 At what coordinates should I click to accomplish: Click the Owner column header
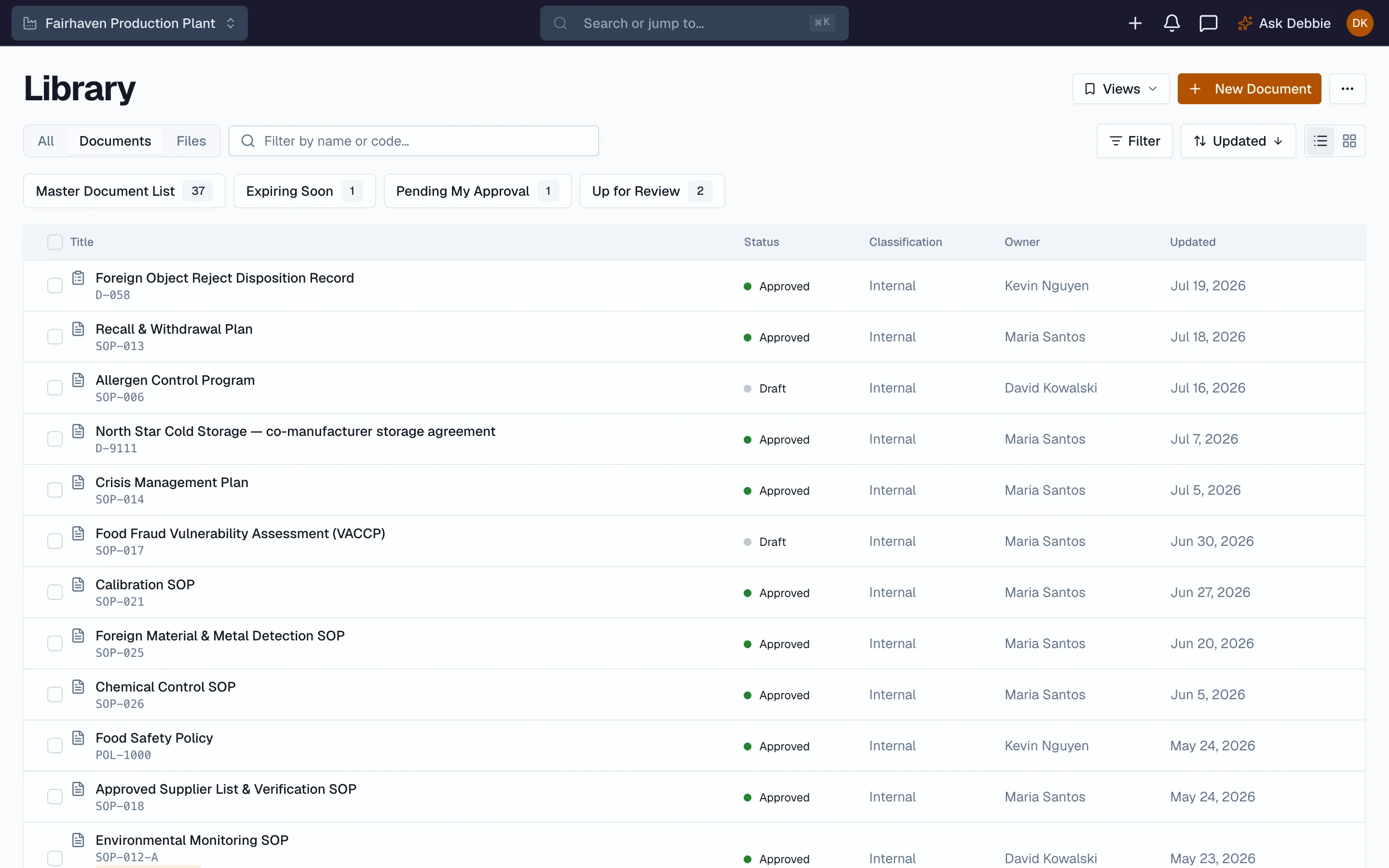click(x=1021, y=242)
